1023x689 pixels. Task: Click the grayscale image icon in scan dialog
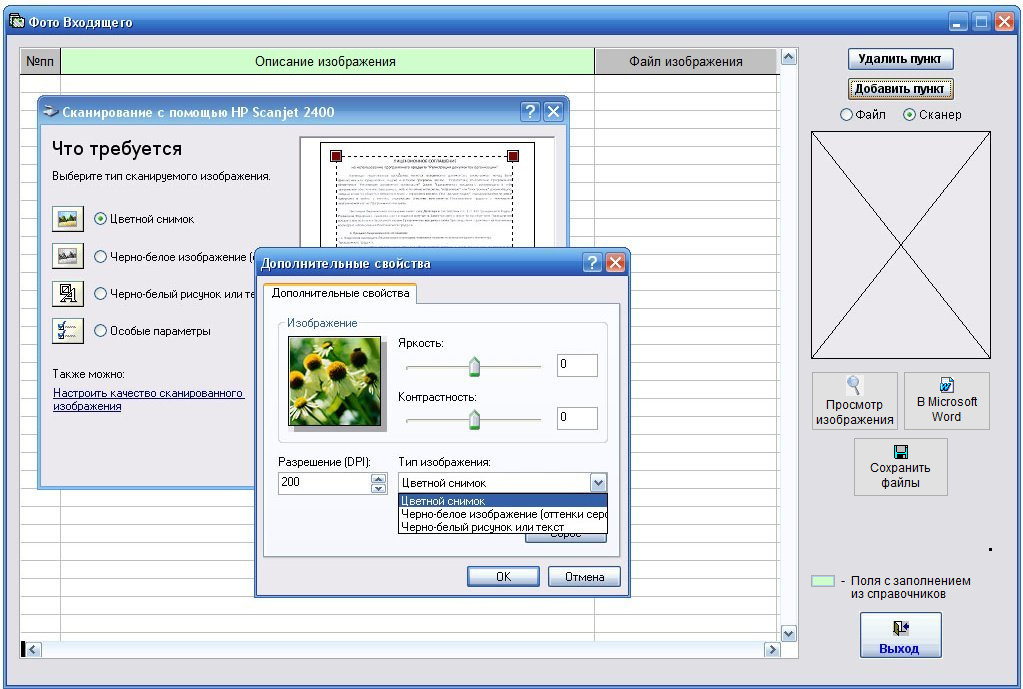[68, 256]
